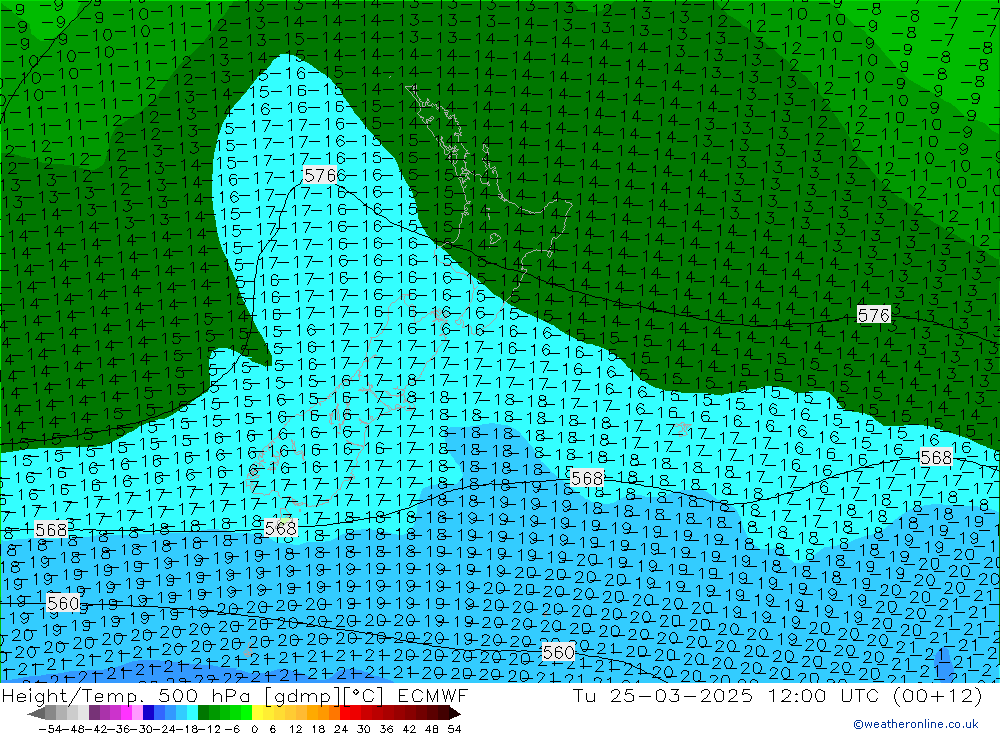This screenshot has width=1000, height=733.
Task: Pick the dark blue swatch above -30 in the legend
Action: point(148,713)
